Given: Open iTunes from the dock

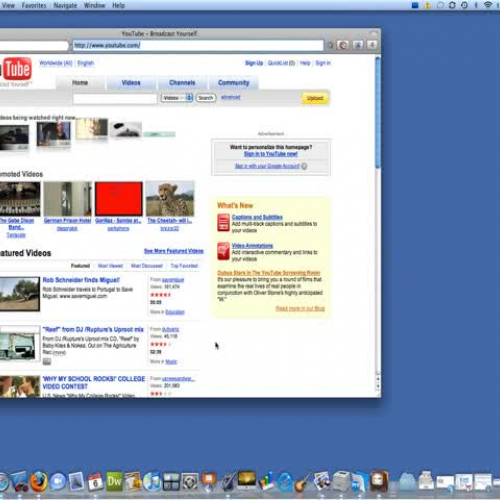Looking at the screenshot, I should pos(152,482).
